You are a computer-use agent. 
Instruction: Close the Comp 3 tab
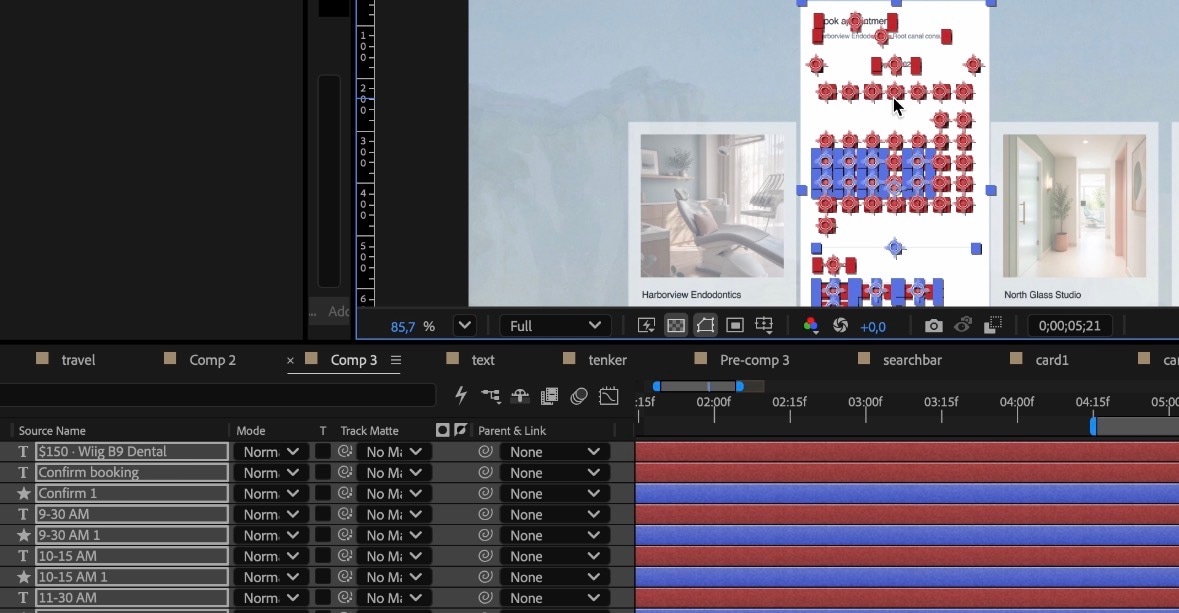290,361
